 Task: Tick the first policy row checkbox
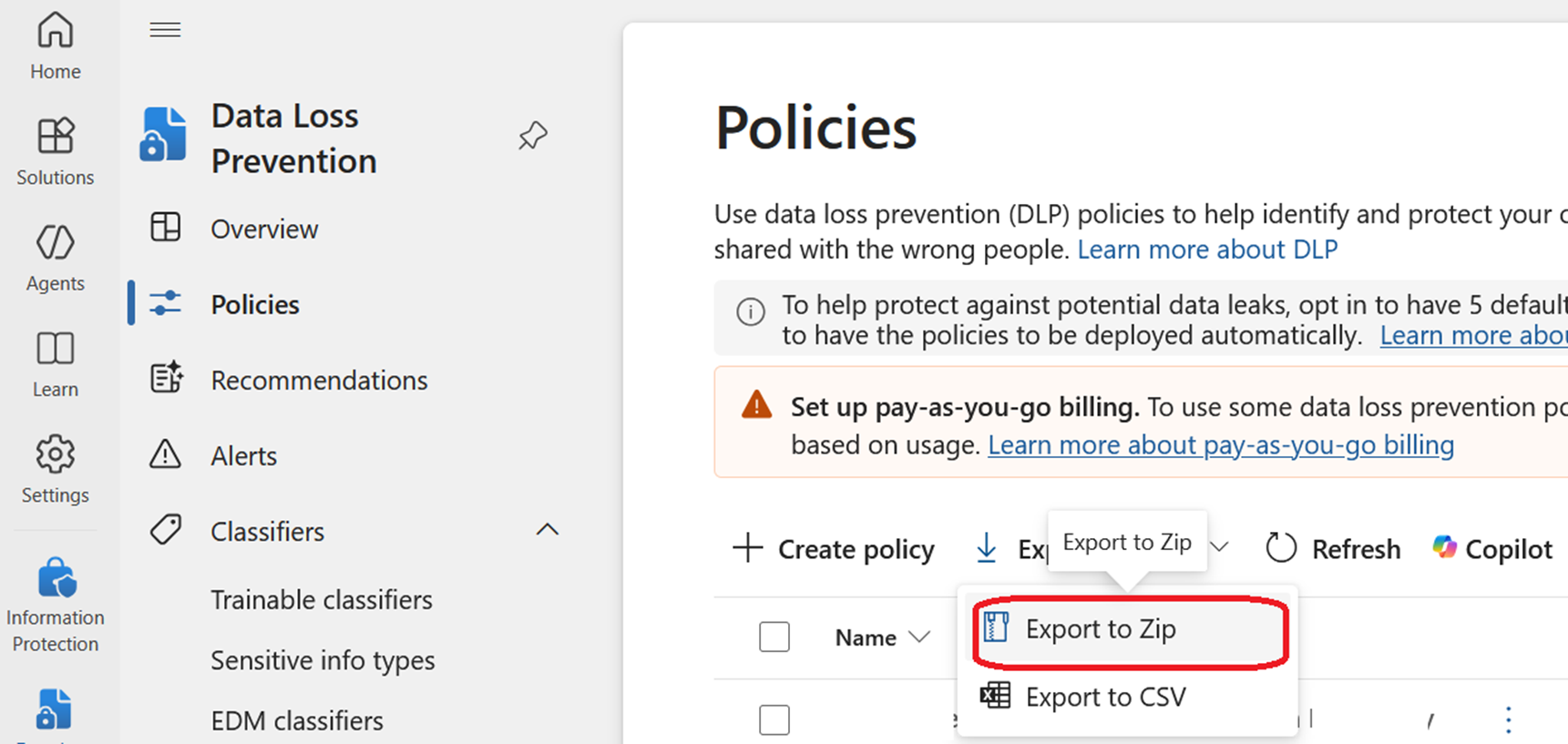pyautogui.click(x=774, y=719)
